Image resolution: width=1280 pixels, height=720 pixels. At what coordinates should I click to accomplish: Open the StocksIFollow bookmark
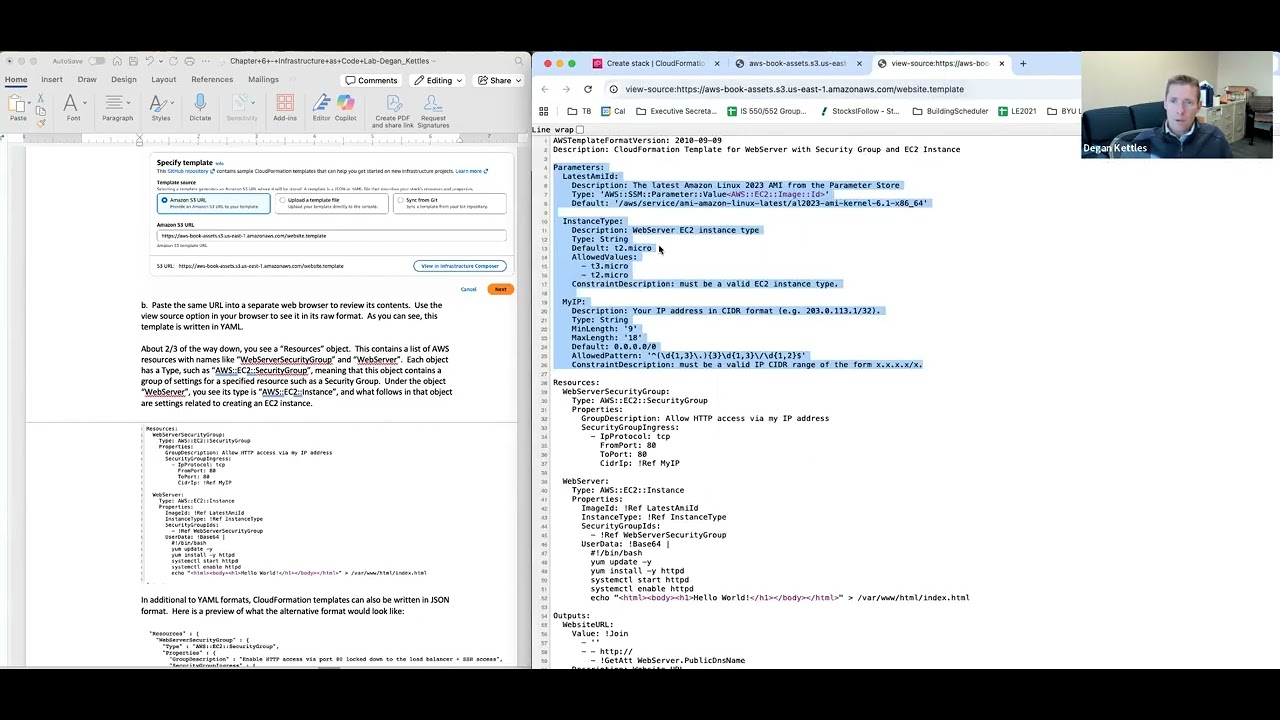859,111
